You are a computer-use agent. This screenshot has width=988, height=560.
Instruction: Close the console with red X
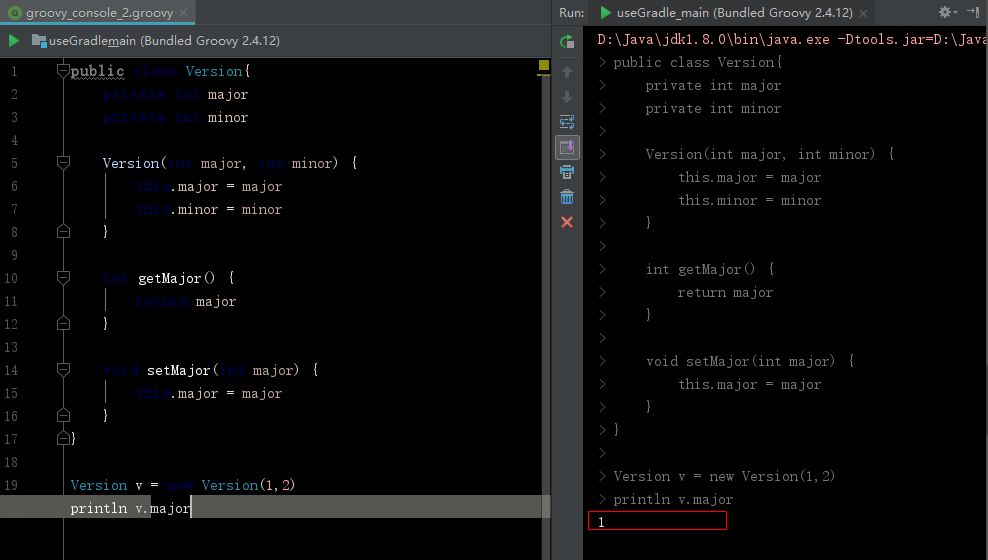(x=566, y=222)
